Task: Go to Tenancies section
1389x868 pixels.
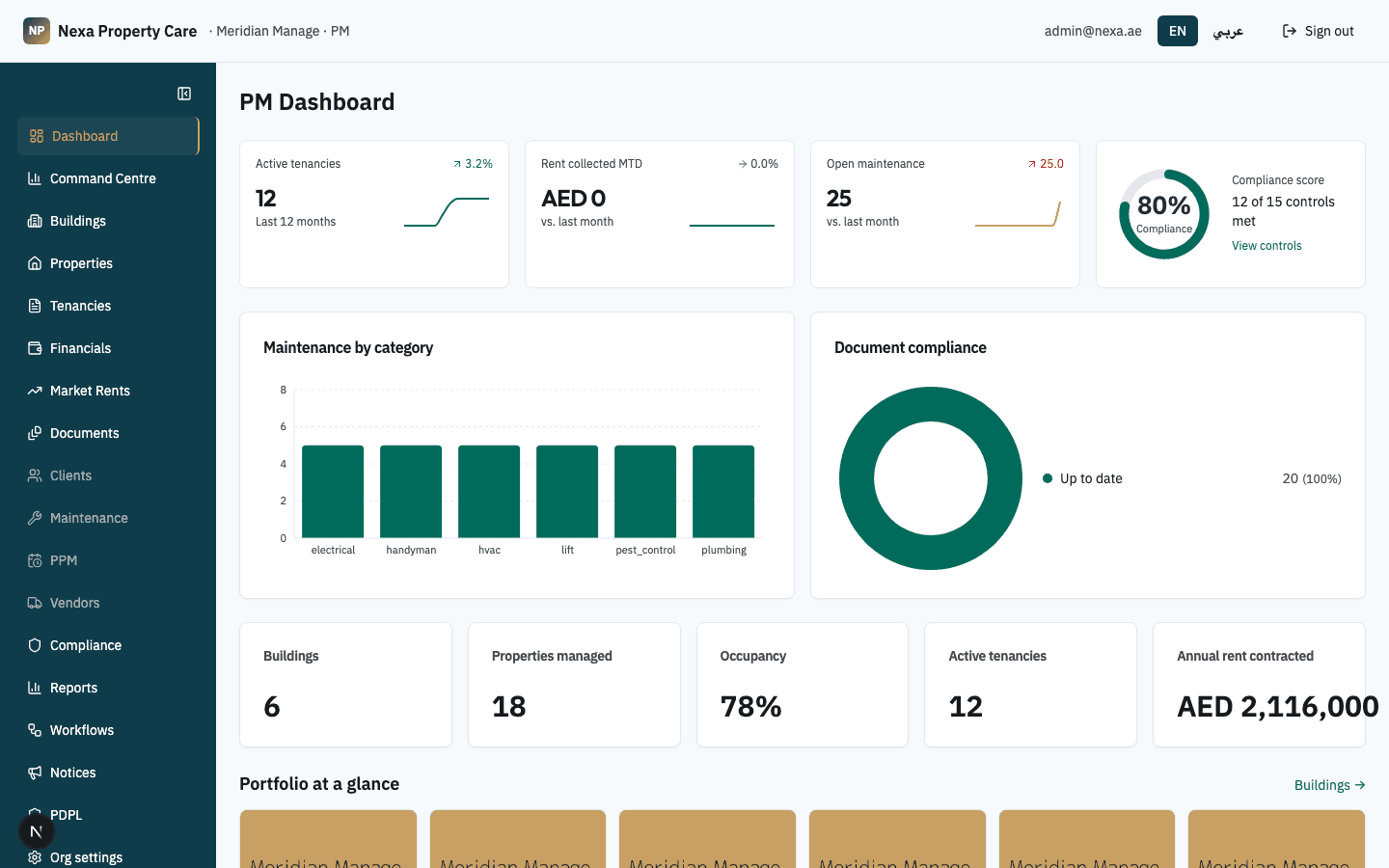Action: click(108, 306)
